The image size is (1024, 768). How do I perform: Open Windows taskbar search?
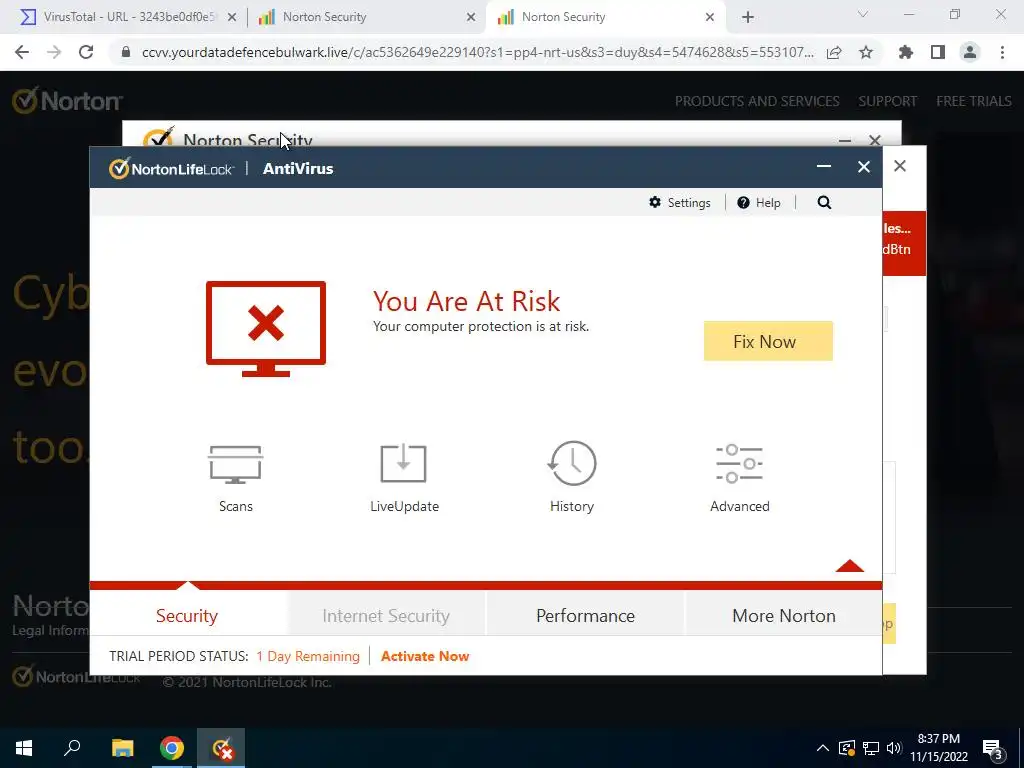click(x=72, y=748)
